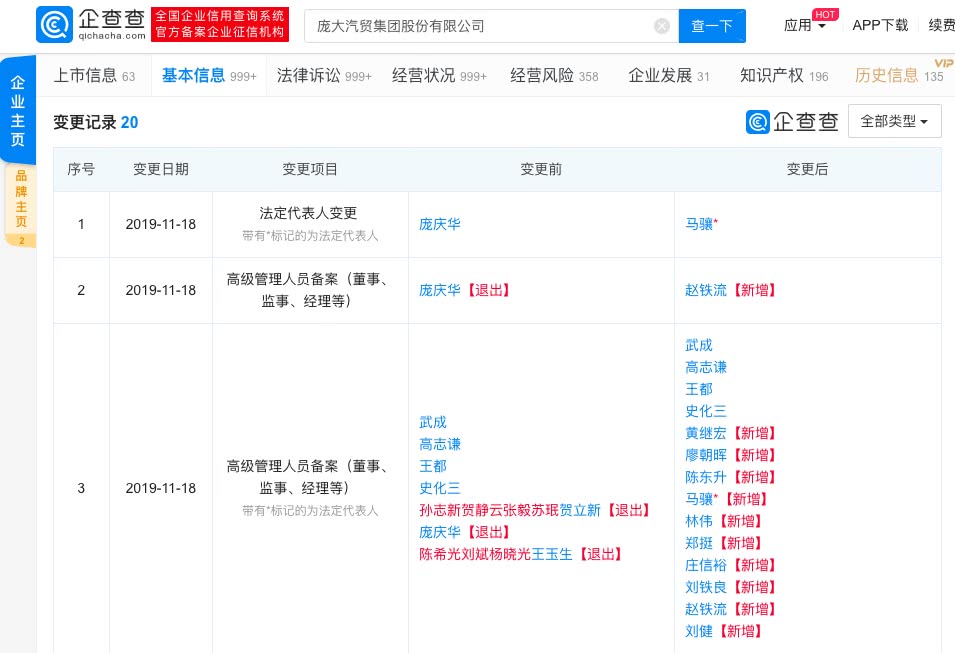Select the 基本信息 tab
The image size is (955, 653).
coord(209,76)
